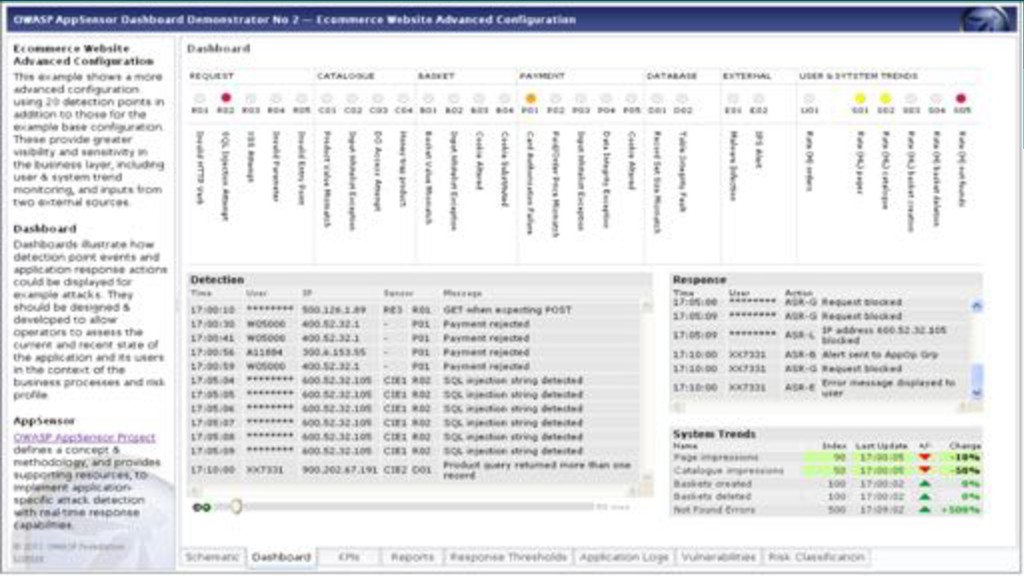
Task: Click the Response panel scroll-up arrow
Action: point(976,306)
